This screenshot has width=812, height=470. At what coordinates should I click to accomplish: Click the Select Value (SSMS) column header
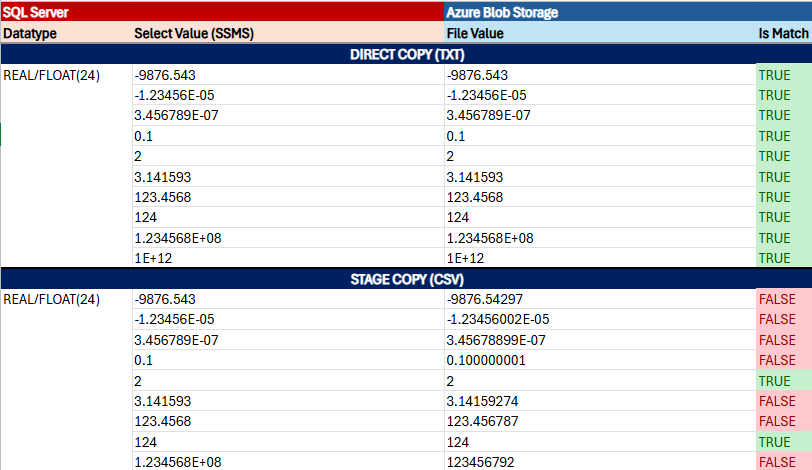288,33
